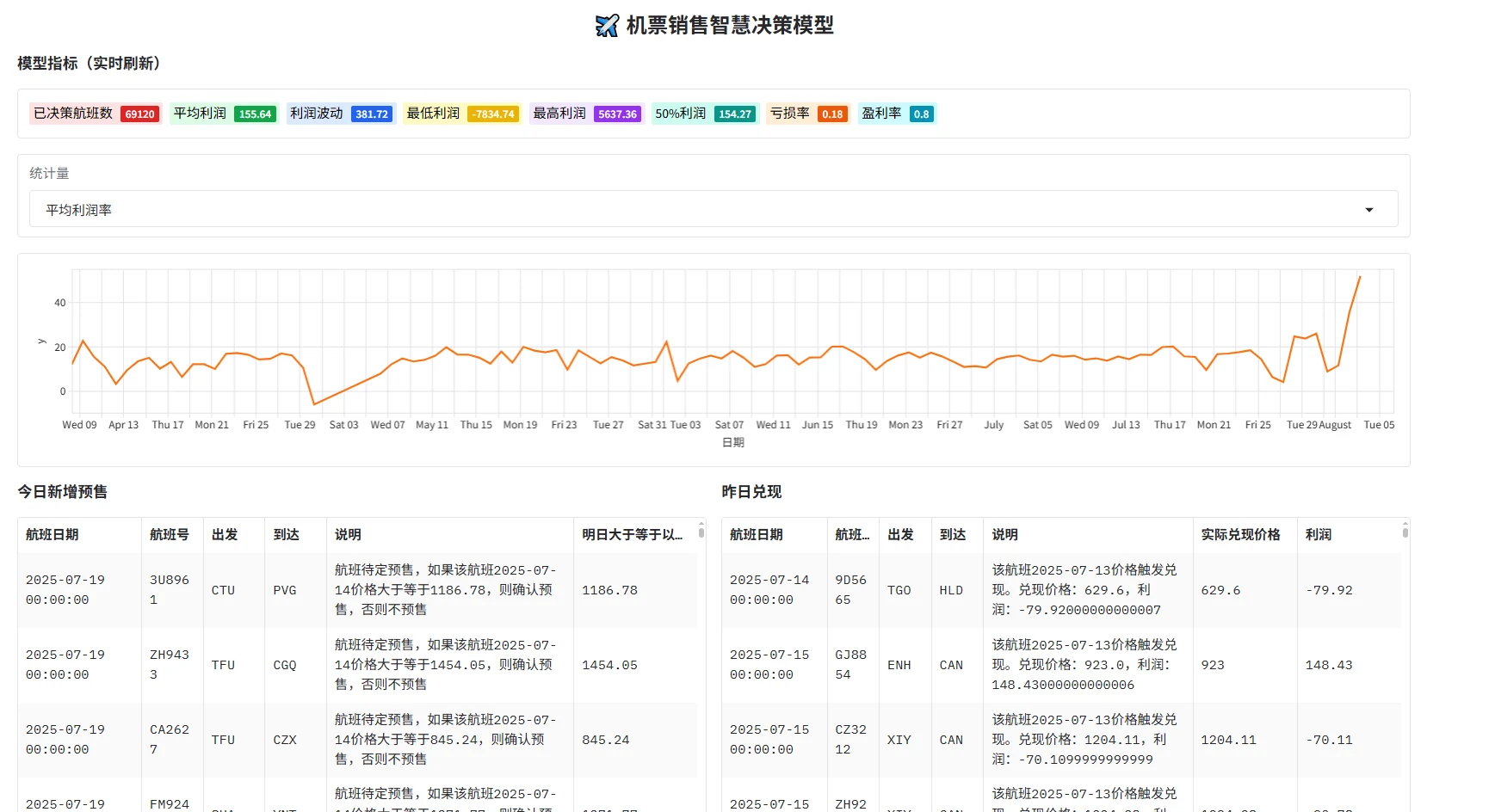
Task: Sort by 航班日期 in 今日新增预售 table
Action: (x=79, y=534)
